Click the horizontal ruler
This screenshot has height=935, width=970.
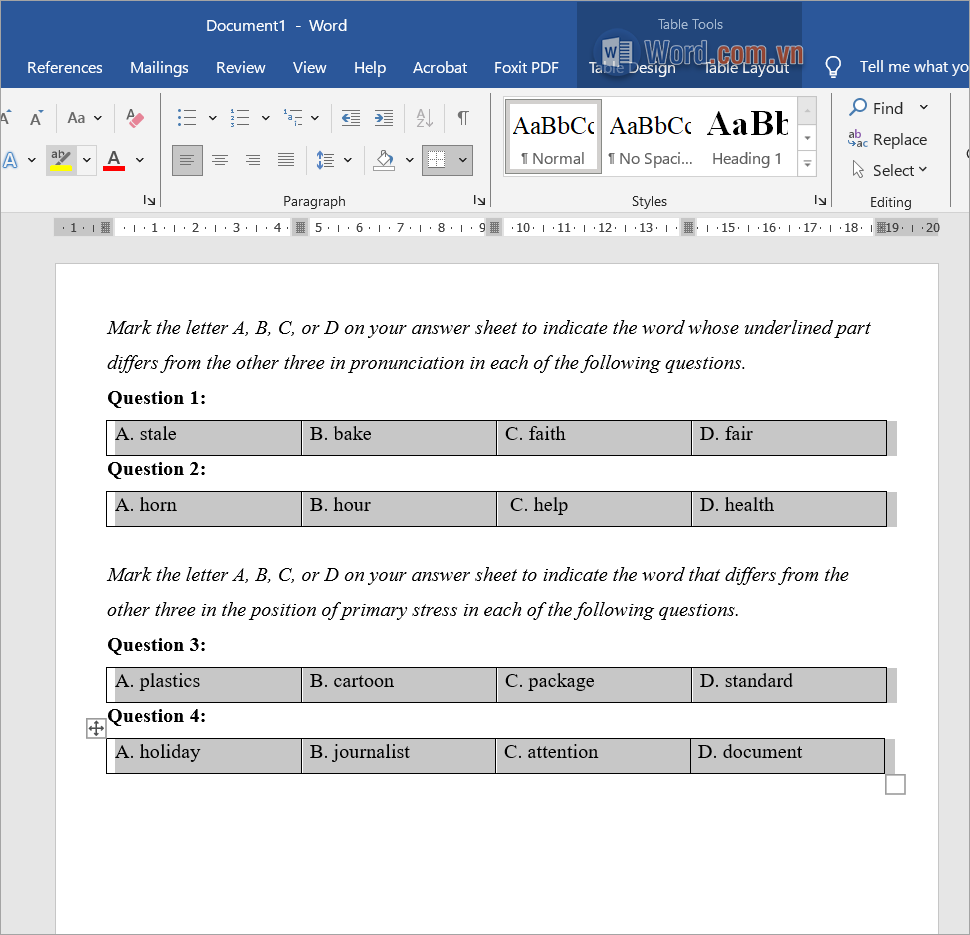[x=497, y=228]
